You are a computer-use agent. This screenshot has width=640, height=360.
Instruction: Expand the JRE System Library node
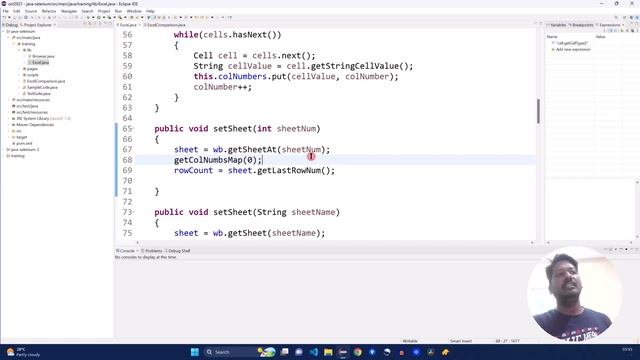(9, 118)
